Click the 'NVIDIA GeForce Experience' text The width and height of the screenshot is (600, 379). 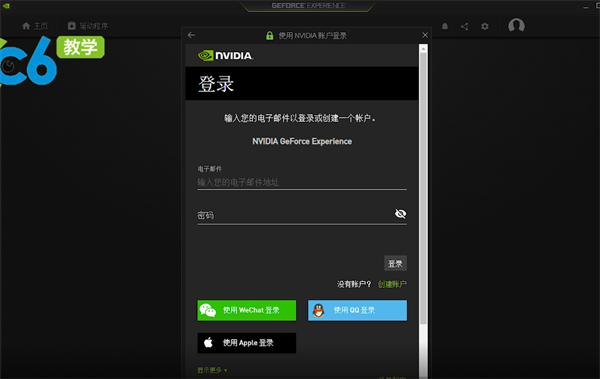click(x=302, y=141)
